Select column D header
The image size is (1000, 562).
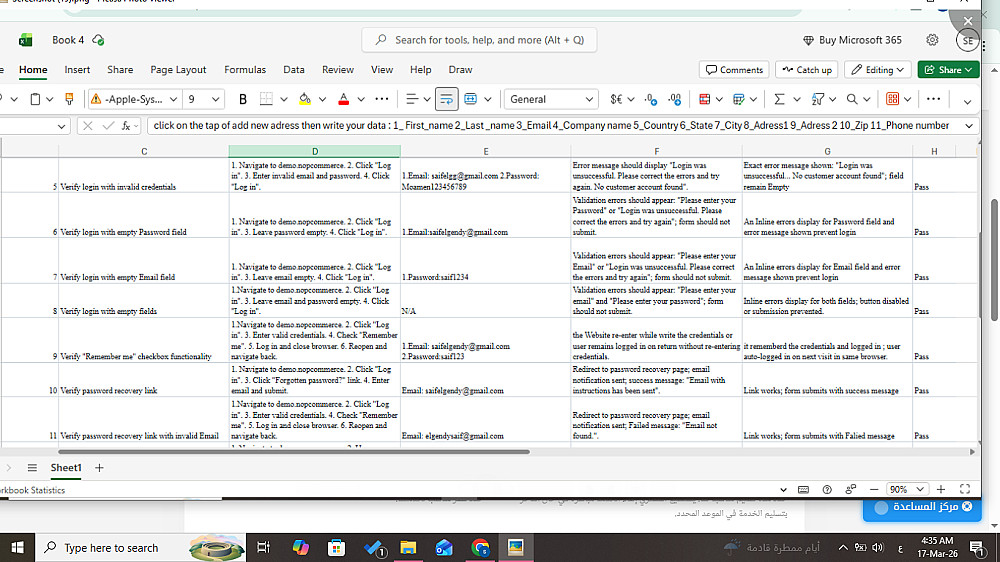pyautogui.click(x=314, y=151)
